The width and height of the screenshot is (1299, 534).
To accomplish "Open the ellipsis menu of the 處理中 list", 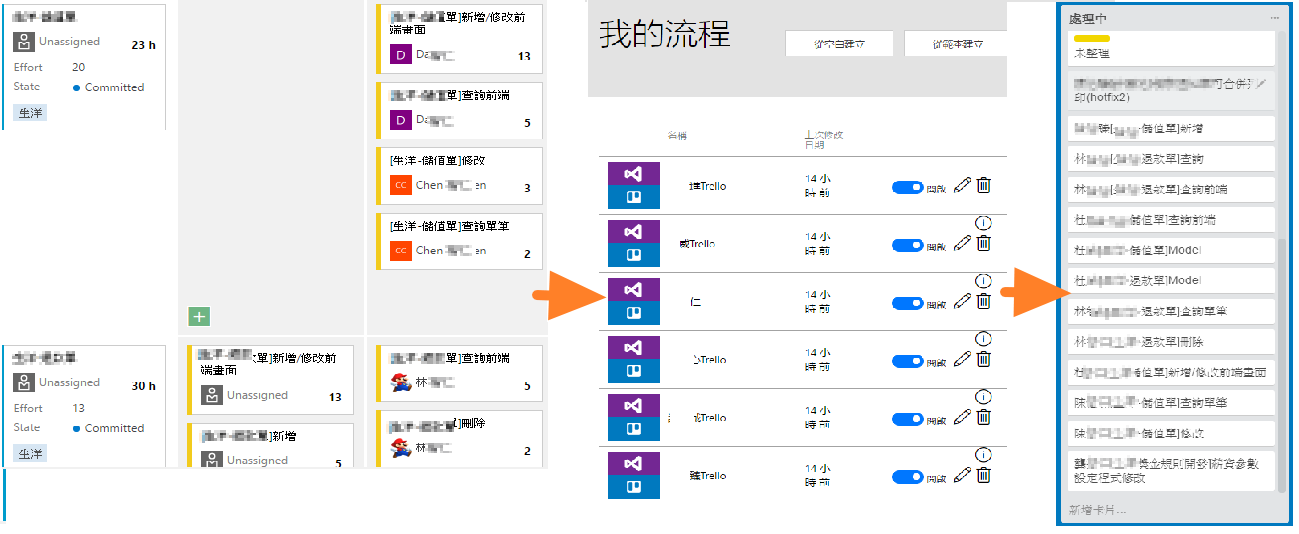I will click(x=1274, y=18).
